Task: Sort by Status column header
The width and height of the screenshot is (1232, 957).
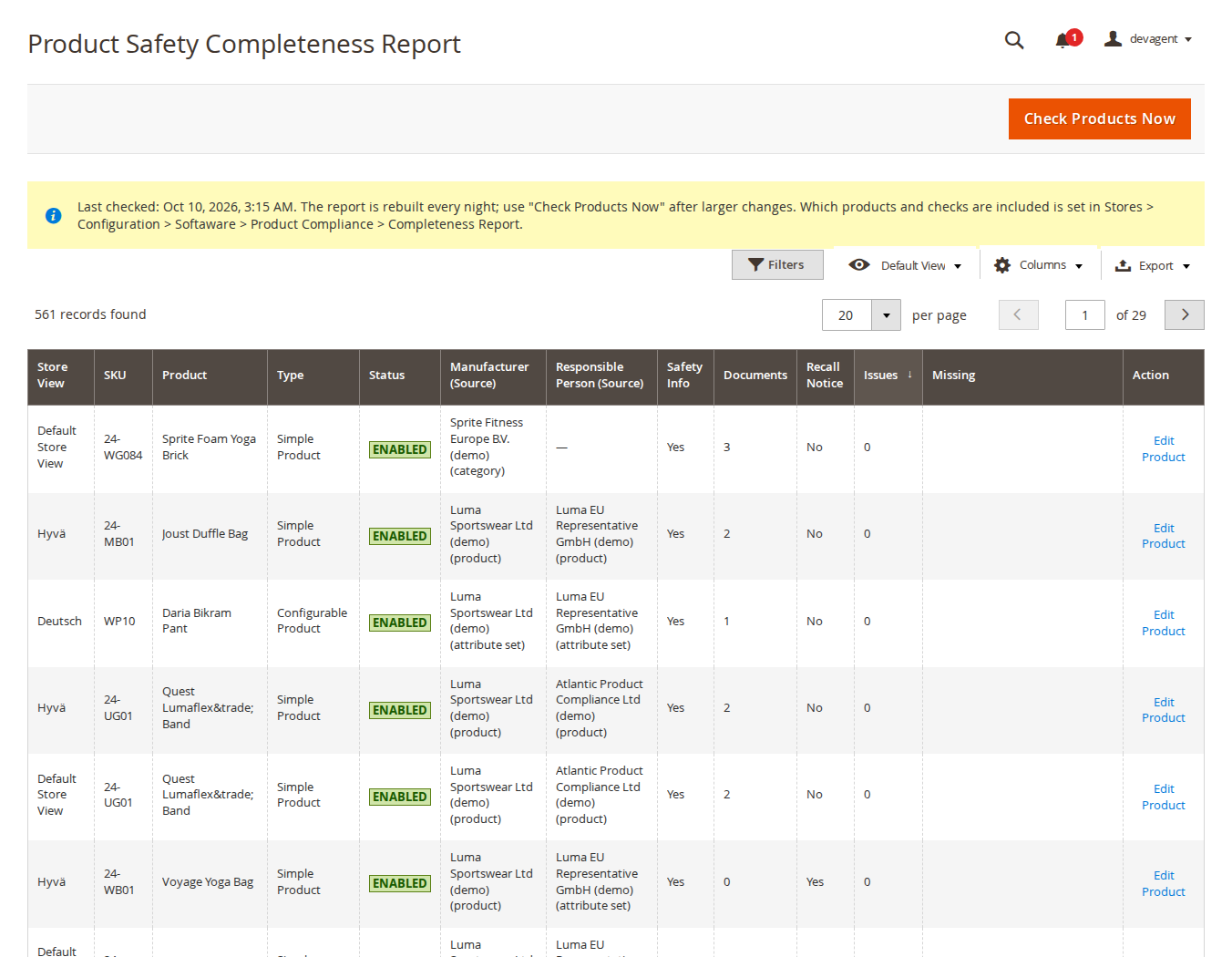Action: coord(399,376)
